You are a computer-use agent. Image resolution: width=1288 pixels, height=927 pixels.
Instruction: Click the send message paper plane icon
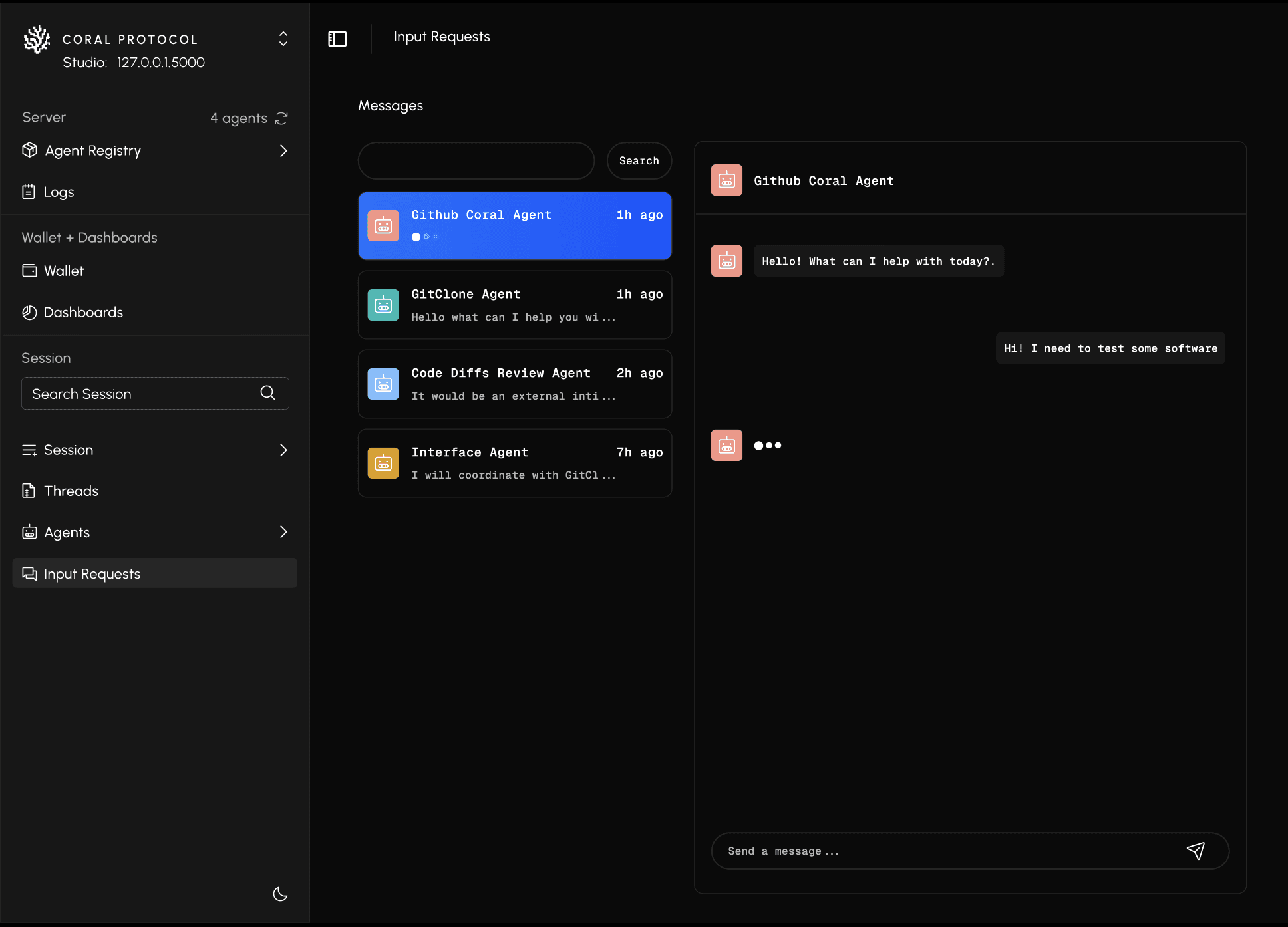[1196, 851]
